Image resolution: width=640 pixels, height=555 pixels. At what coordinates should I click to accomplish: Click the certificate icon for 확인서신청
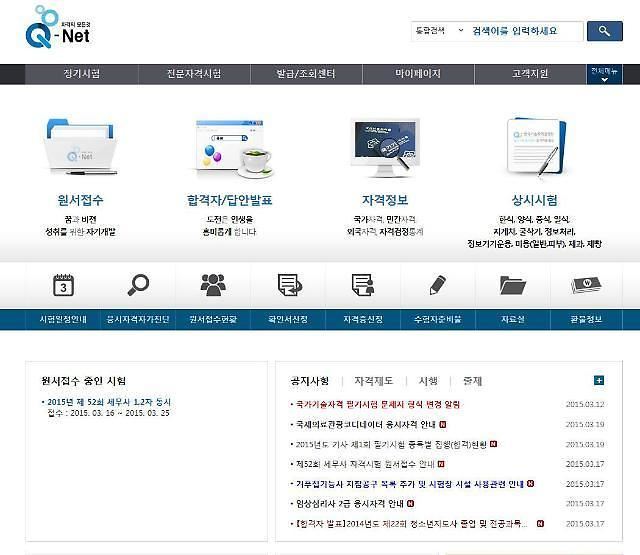pyautogui.click(x=289, y=284)
